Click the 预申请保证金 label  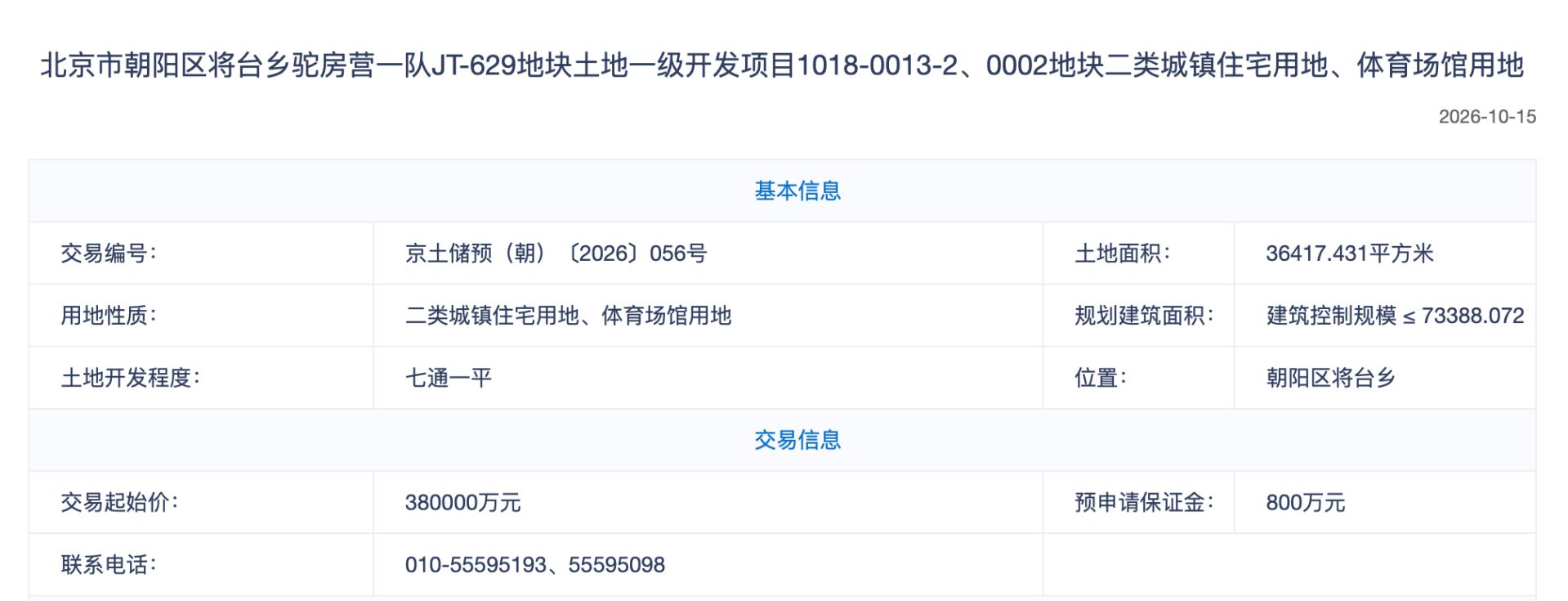click(1144, 503)
